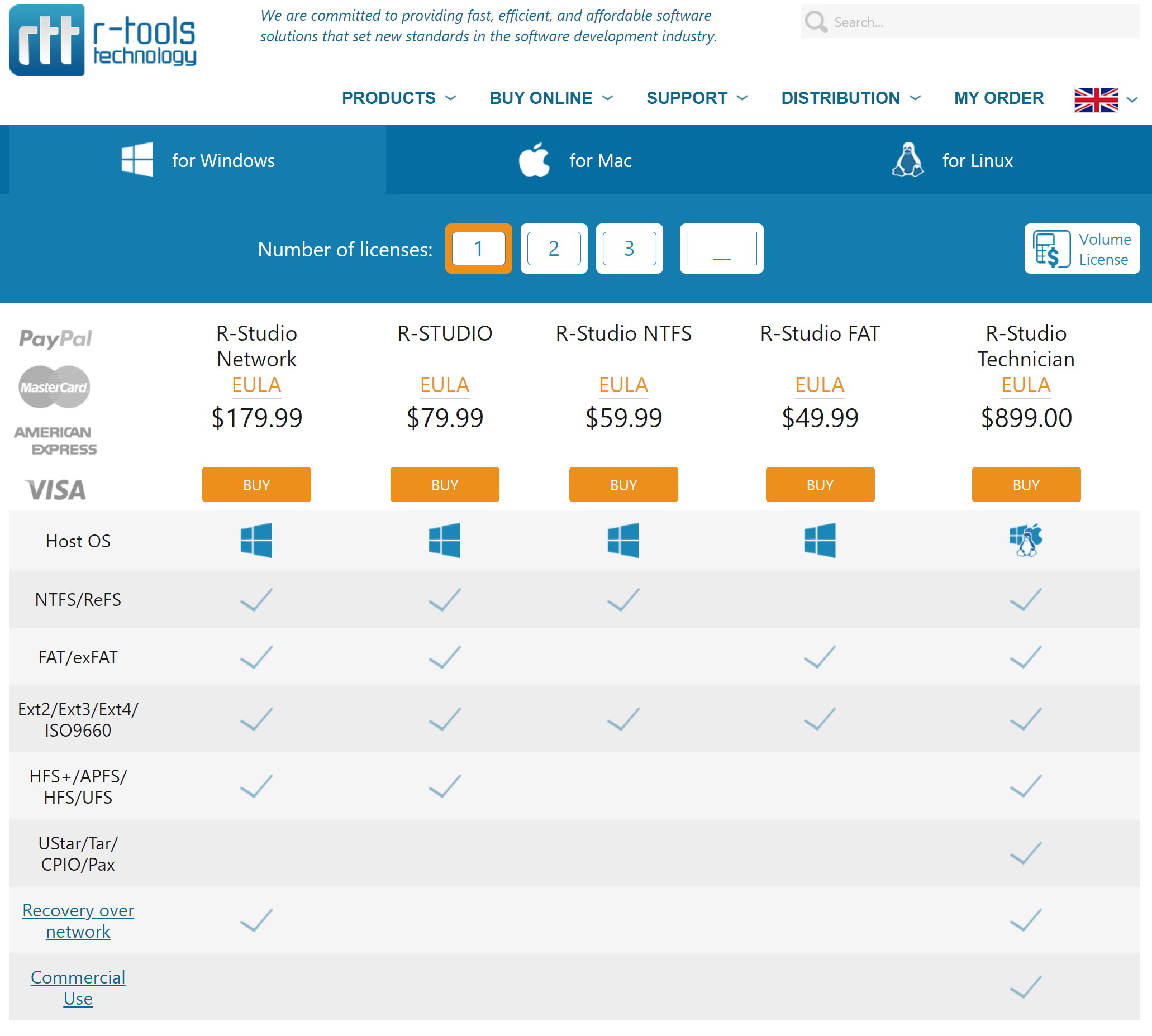Click the R-Studio Technician multi-OS host icon
1152x1036 pixels.
(x=1025, y=540)
